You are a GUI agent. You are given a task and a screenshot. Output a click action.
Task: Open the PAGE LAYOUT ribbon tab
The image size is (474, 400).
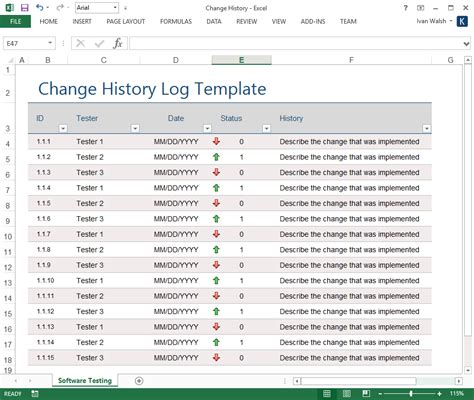tap(126, 22)
